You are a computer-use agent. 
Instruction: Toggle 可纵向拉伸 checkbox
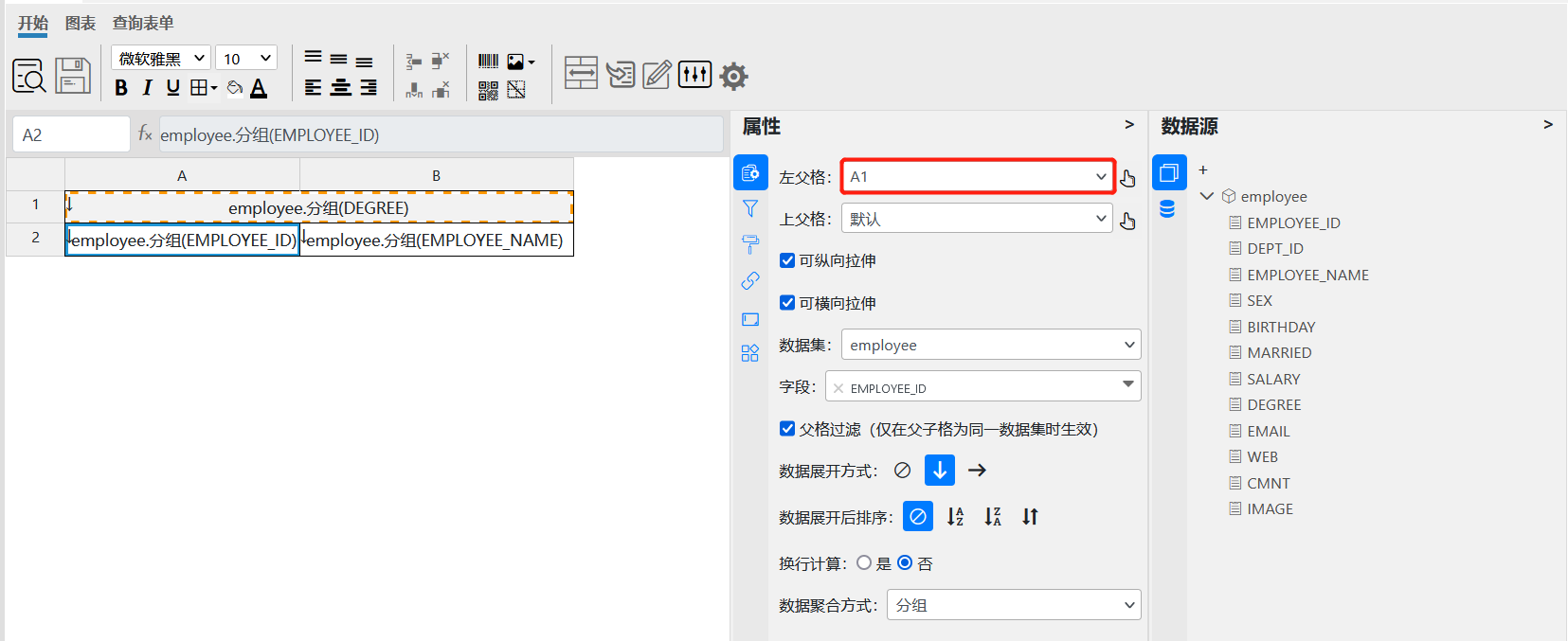click(787, 260)
